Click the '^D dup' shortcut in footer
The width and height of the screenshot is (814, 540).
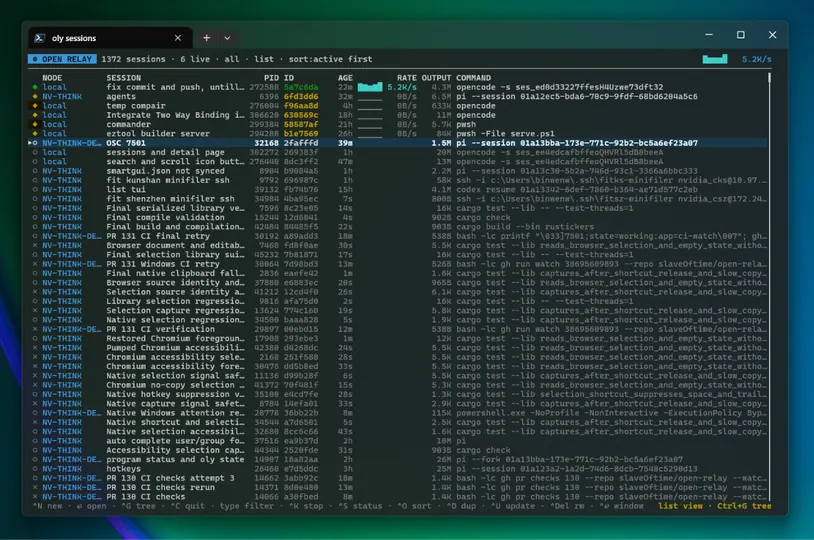[461, 506]
